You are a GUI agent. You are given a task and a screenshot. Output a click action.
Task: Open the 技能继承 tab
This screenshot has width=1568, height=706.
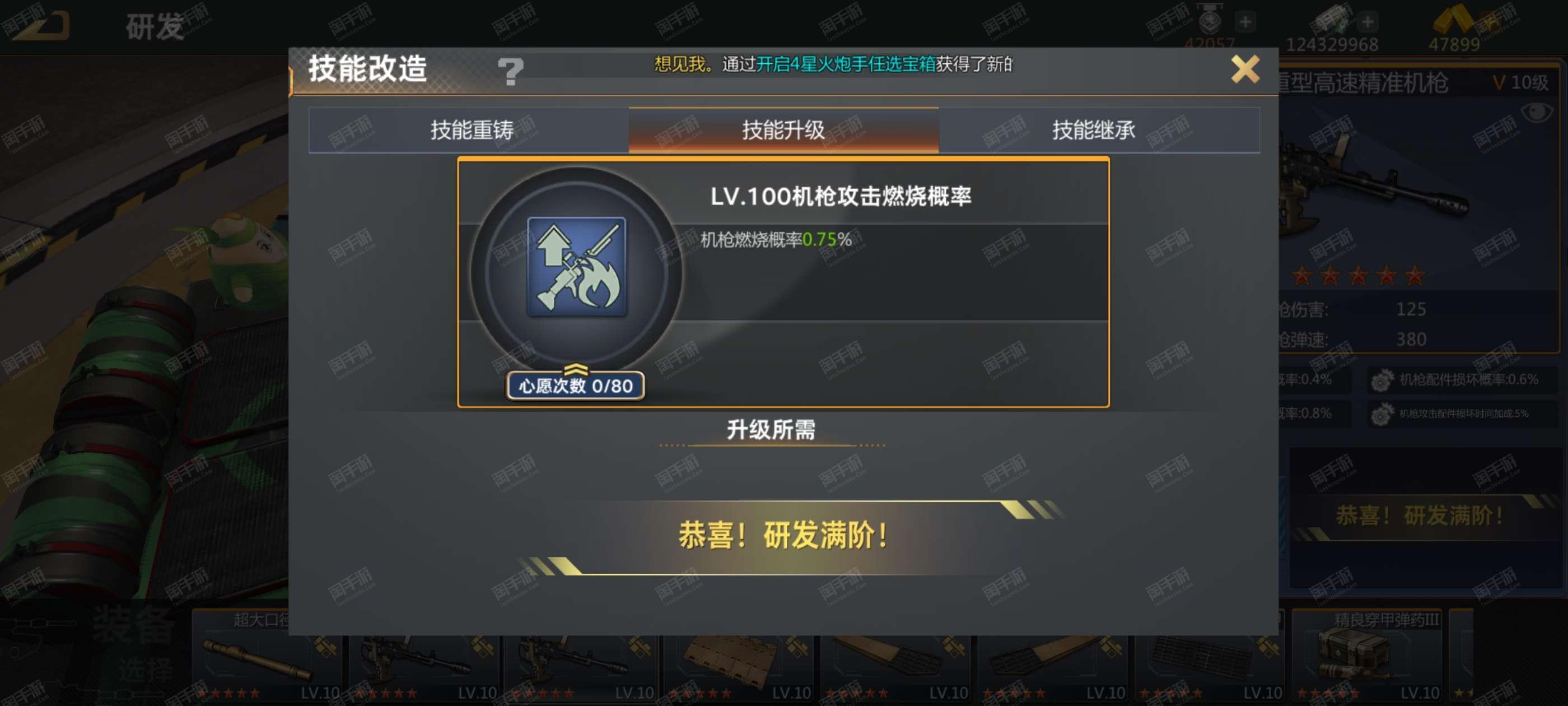tap(1093, 130)
